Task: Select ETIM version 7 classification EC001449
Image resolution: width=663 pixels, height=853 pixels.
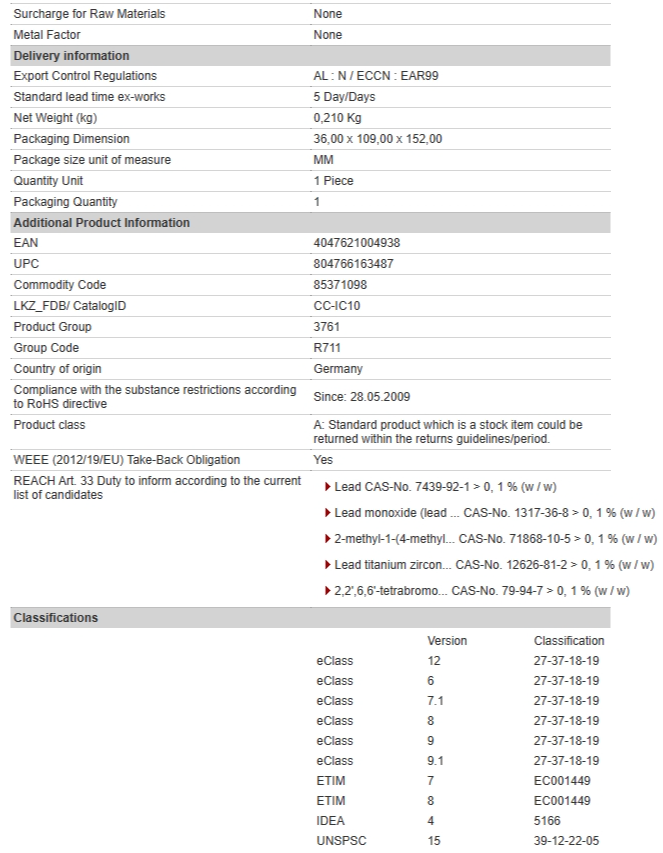Action: pos(562,781)
